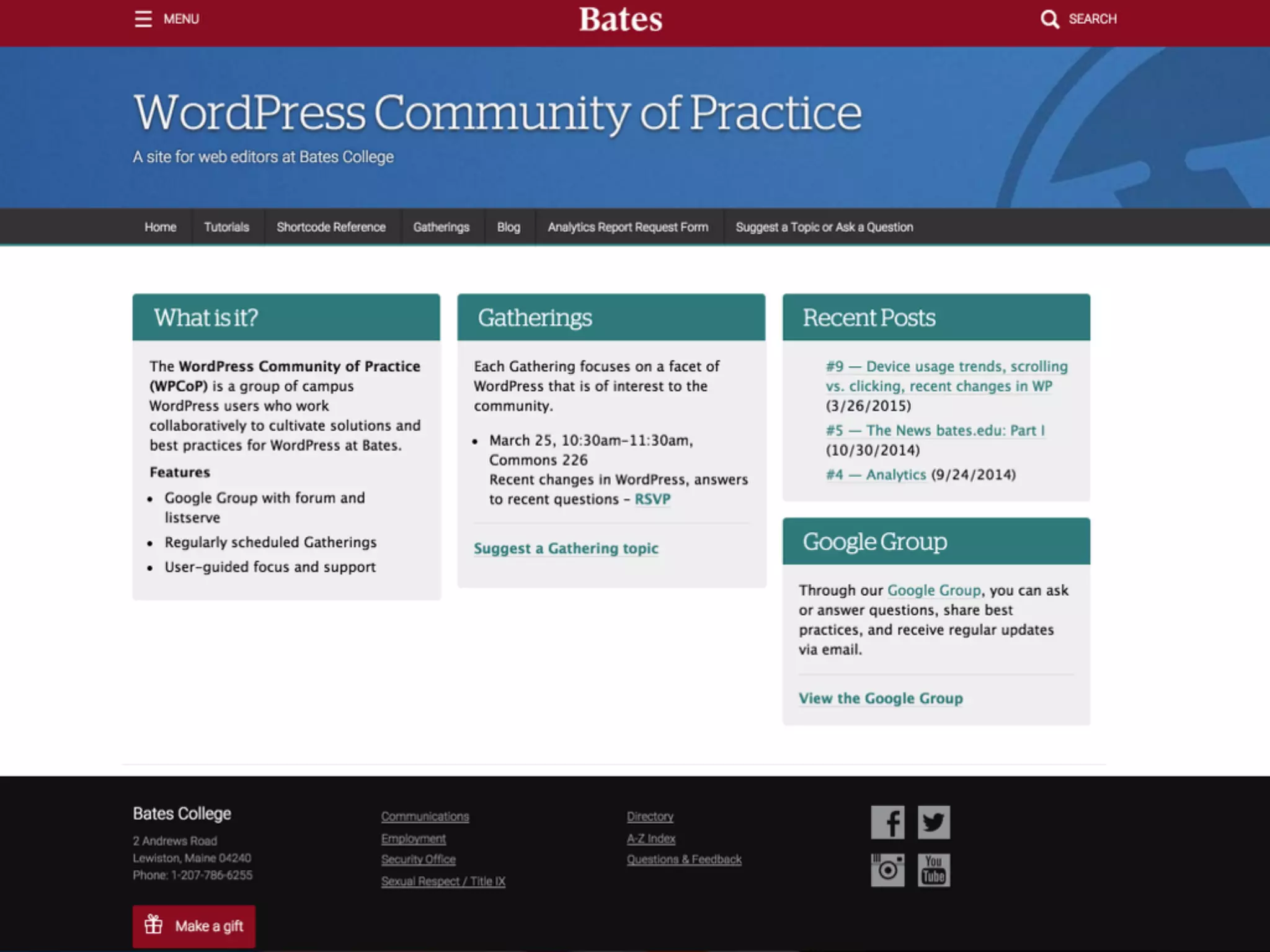The width and height of the screenshot is (1270, 952).
Task: Open Questions & Feedback footer link
Action: [684, 859]
